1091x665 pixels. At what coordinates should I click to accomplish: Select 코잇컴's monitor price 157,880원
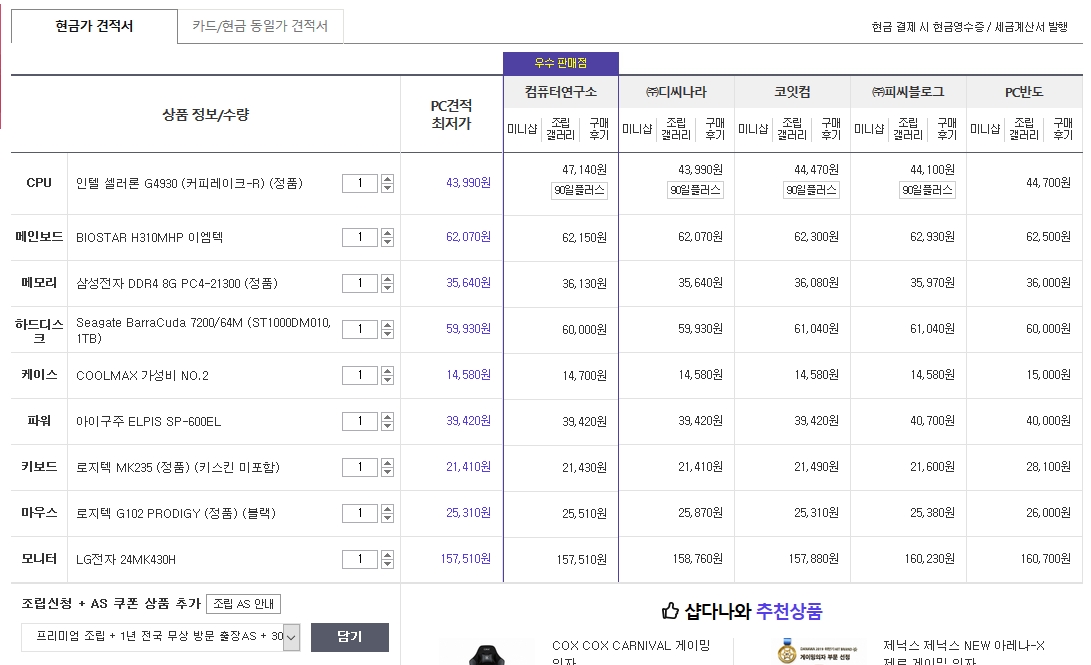[813, 559]
